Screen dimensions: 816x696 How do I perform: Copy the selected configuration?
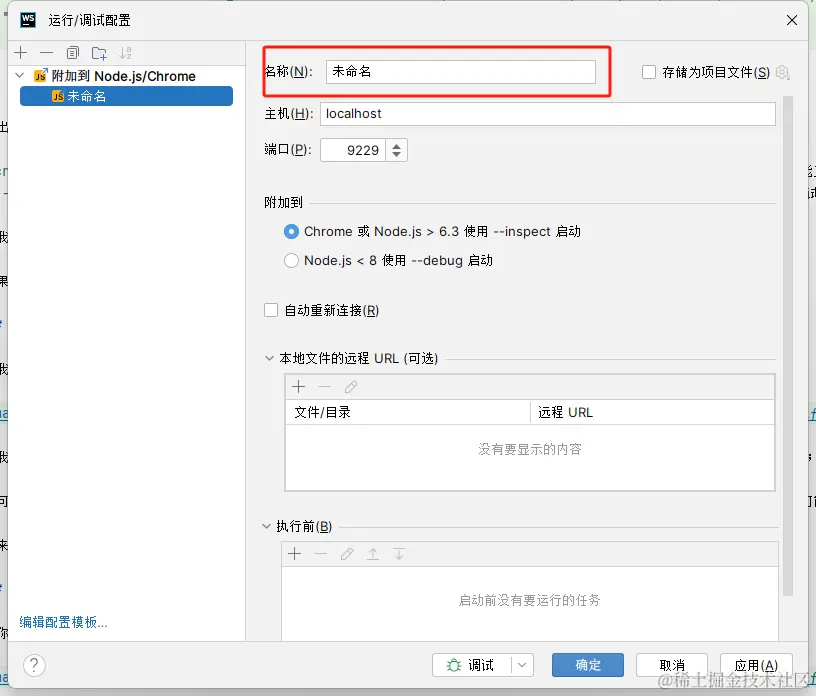(73, 53)
